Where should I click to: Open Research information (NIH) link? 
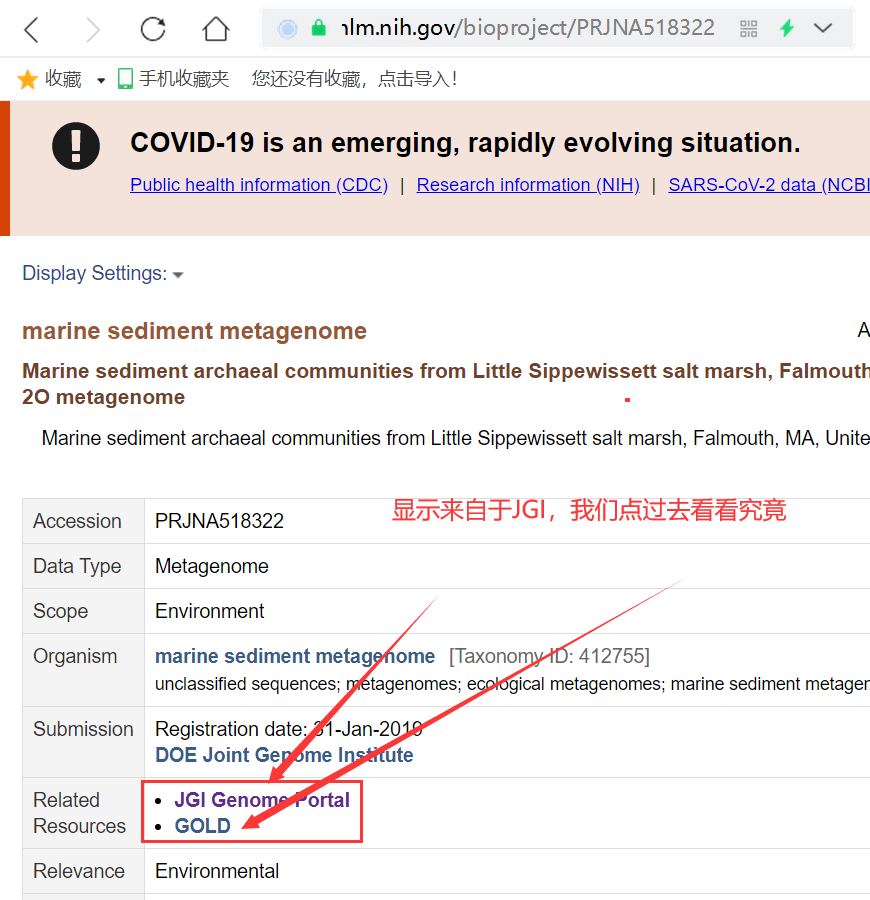click(528, 185)
